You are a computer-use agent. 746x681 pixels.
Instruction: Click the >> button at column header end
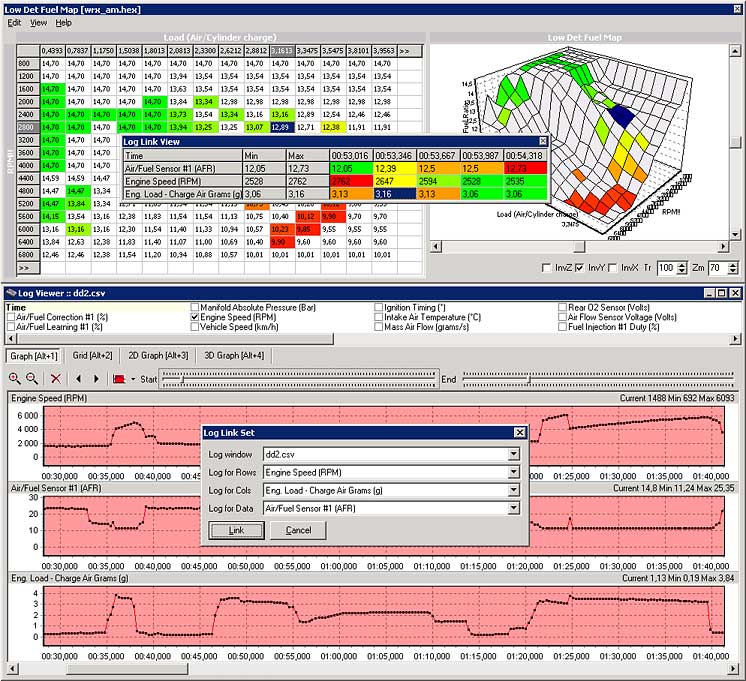coord(405,49)
